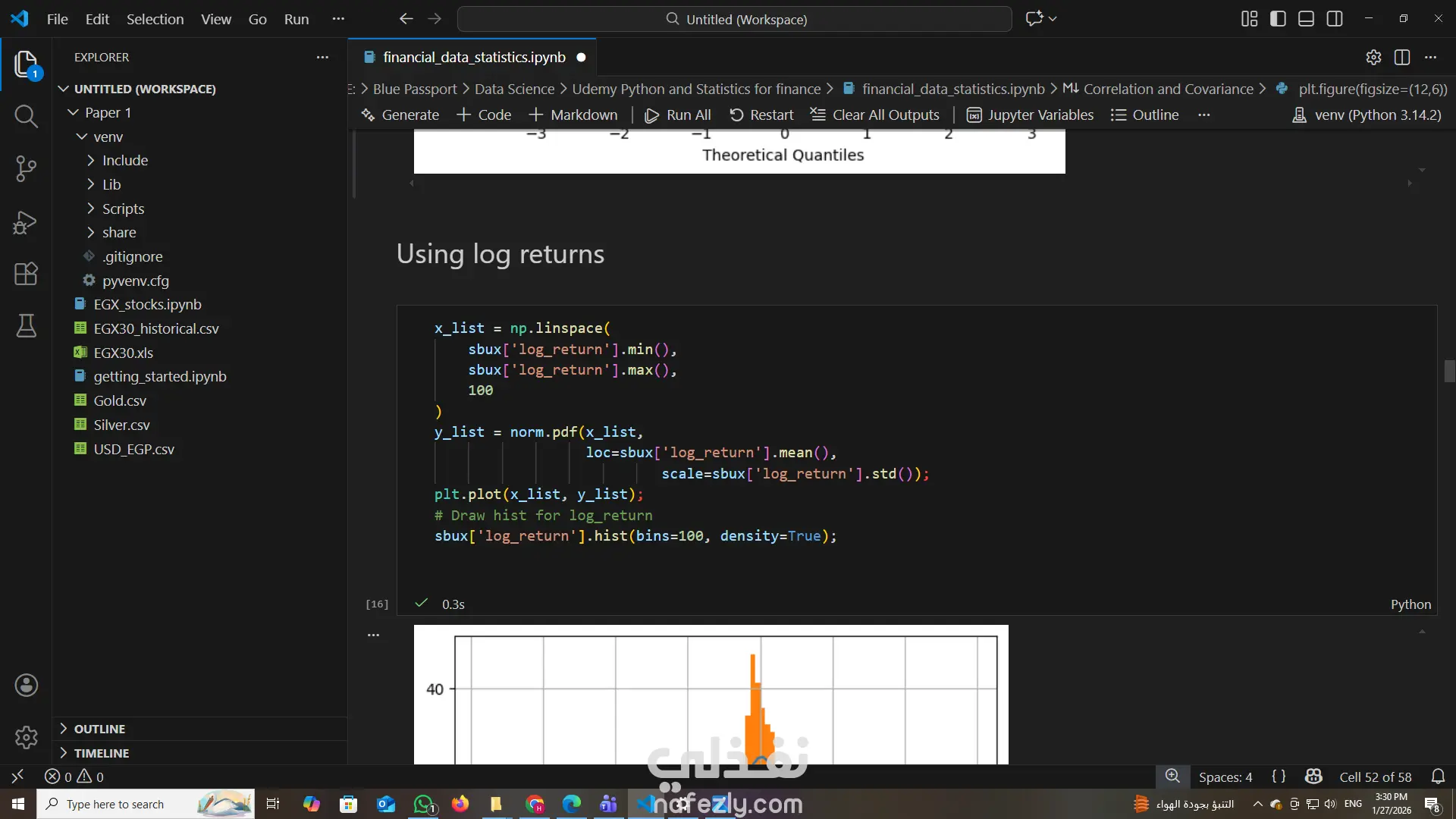This screenshot has width=1456, height=819.
Task: Expand the Scripts folder
Action: pyautogui.click(x=123, y=209)
